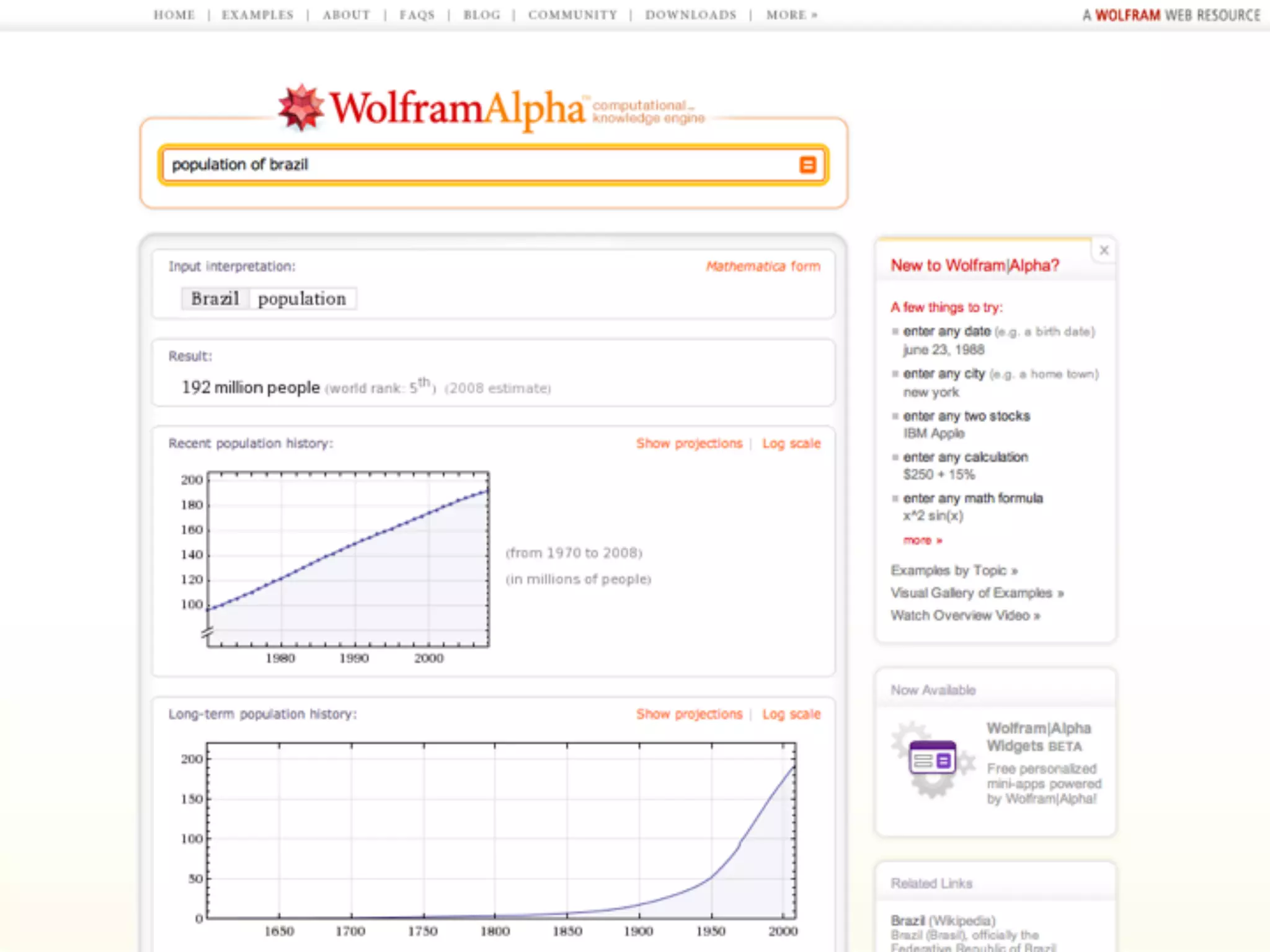Show projections for long-term population history
Screen dimensions: 1270x952
click(x=689, y=714)
